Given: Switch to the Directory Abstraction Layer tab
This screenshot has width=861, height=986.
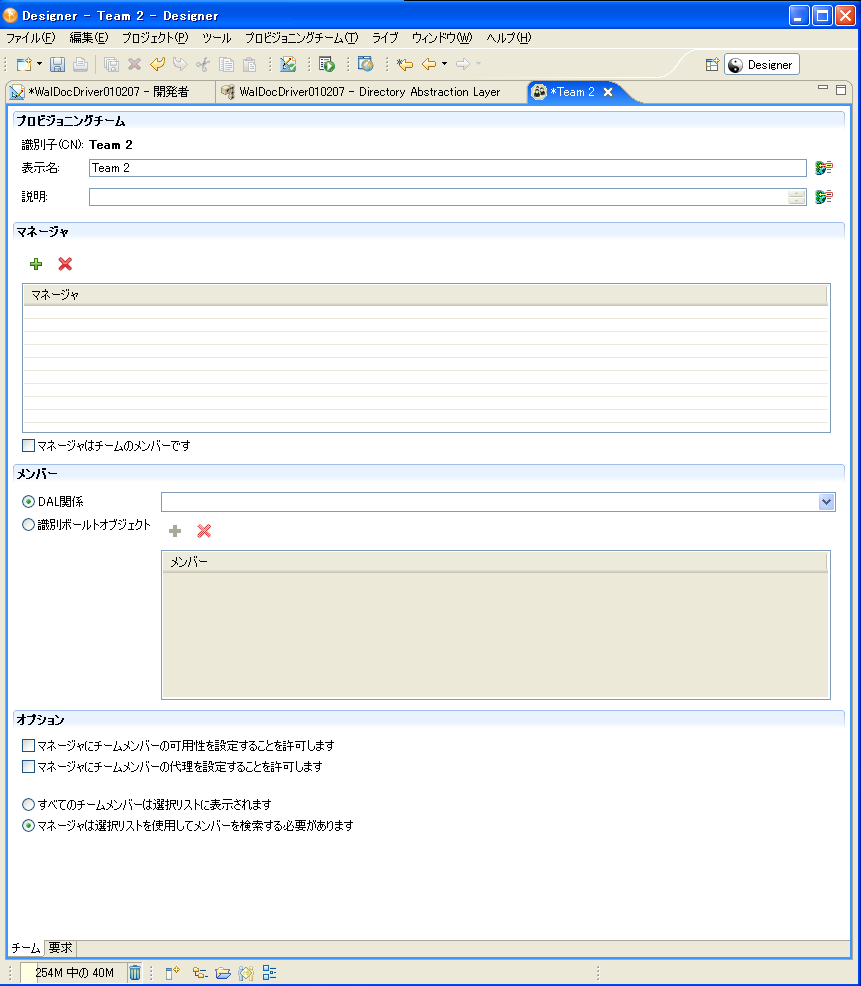Looking at the screenshot, I should pyautogui.click(x=369, y=92).
